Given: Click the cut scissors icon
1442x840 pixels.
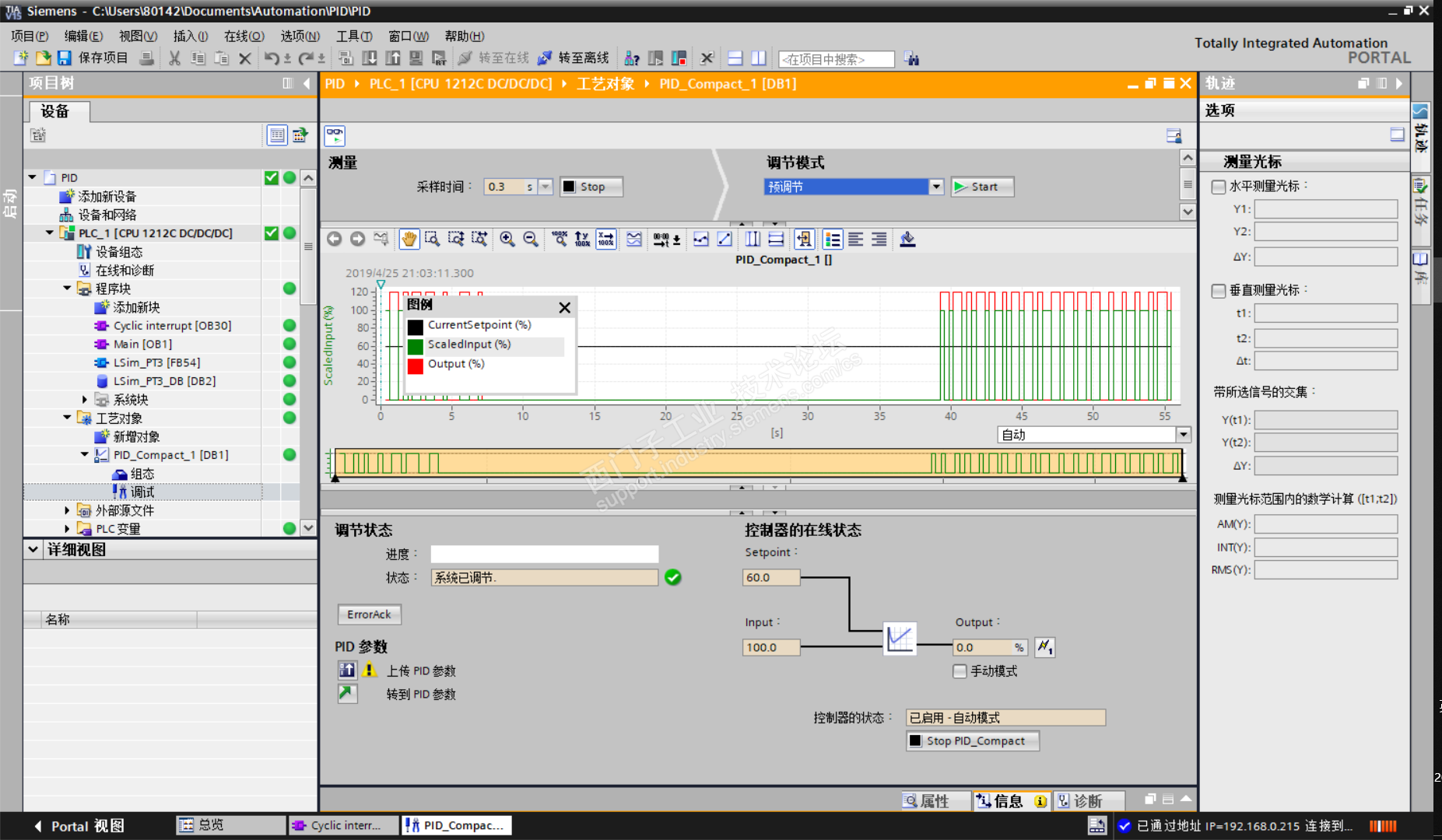Looking at the screenshot, I should point(174,58).
